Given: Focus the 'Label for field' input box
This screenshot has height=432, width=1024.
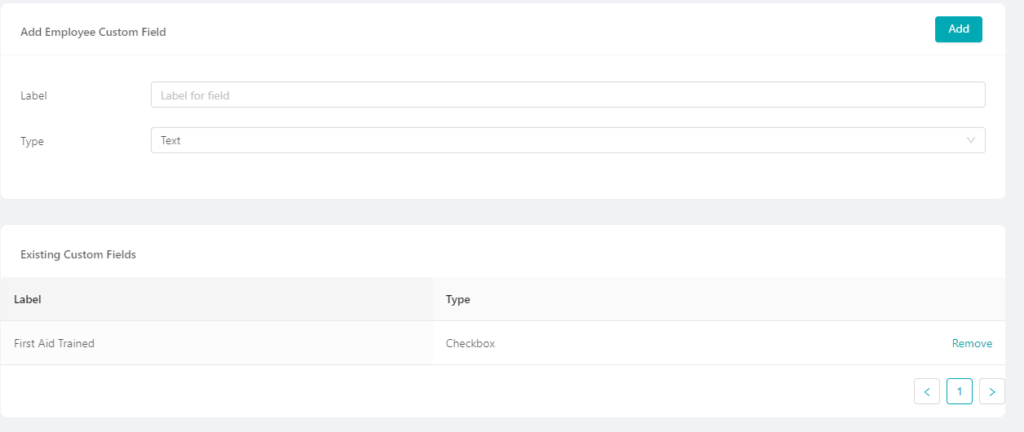Looking at the screenshot, I should (x=568, y=95).
